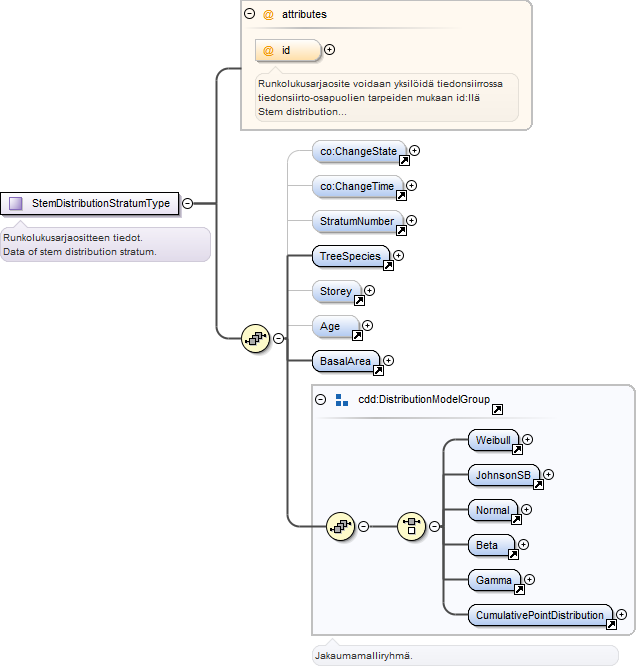637x669 pixels.
Task: Expand the CumulativePointDistribution element
Action: tap(622, 614)
